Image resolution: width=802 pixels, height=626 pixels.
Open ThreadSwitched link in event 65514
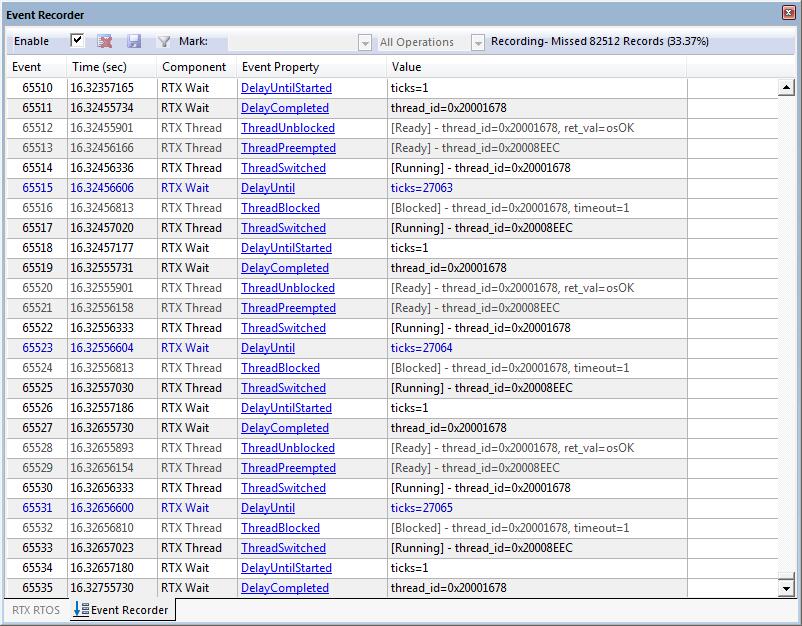(283, 168)
